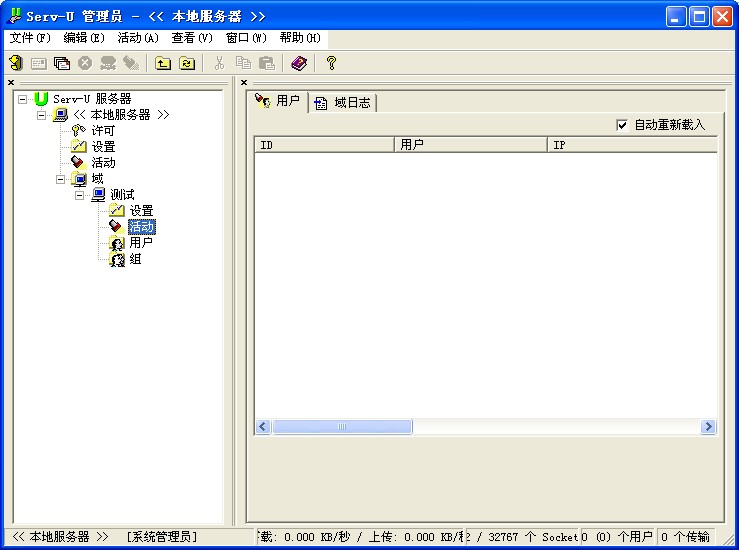Click the paste clipboard toolbar icon
Image resolution: width=739 pixels, height=550 pixels.
267,63
